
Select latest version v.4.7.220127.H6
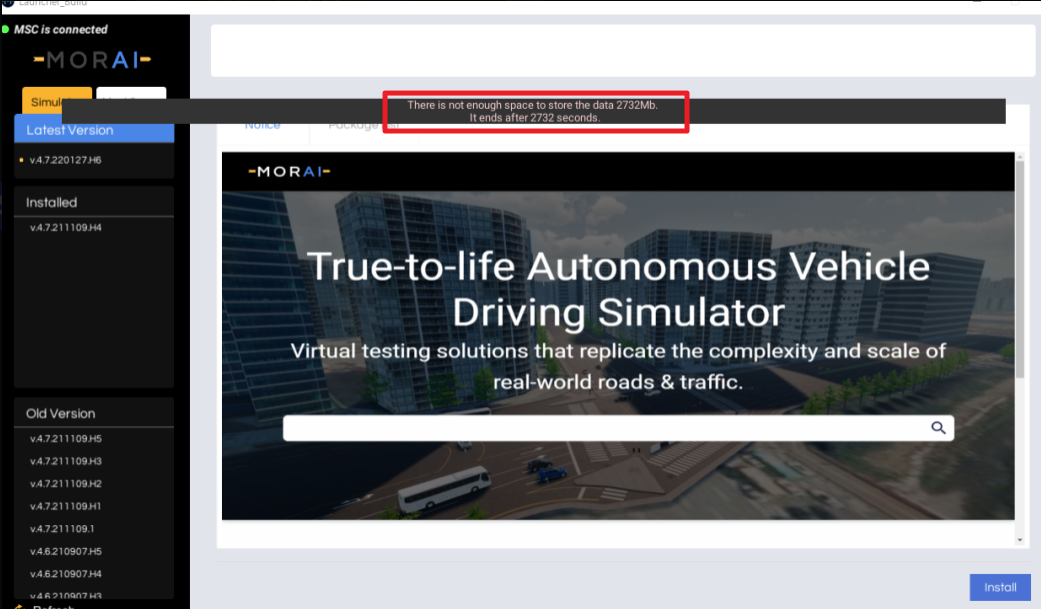pos(66,160)
